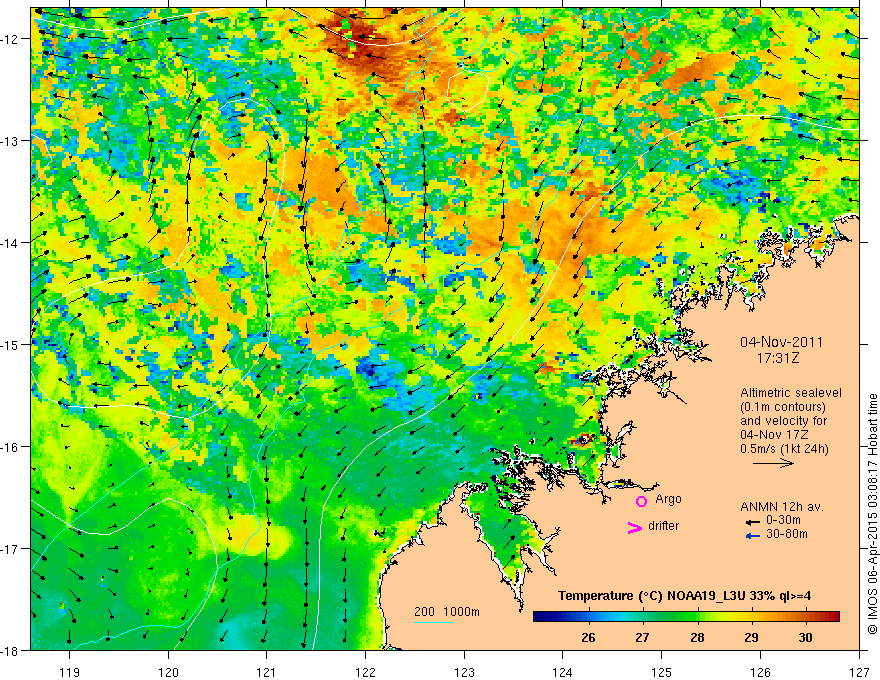
Task: Click the blue 30-80m arrow symbol
Action: coord(752,536)
